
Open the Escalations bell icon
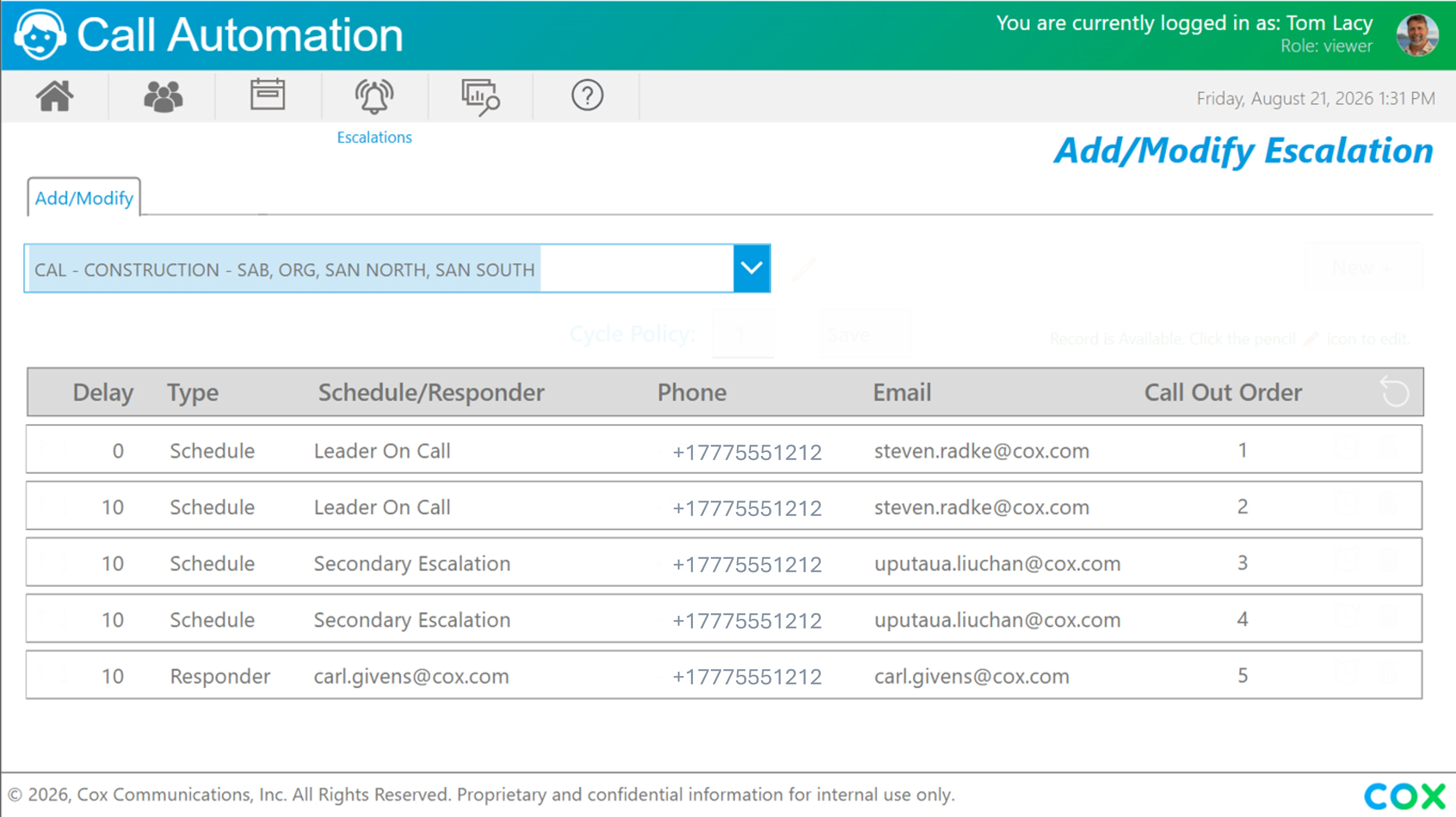pyautogui.click(x=374, y=96)
